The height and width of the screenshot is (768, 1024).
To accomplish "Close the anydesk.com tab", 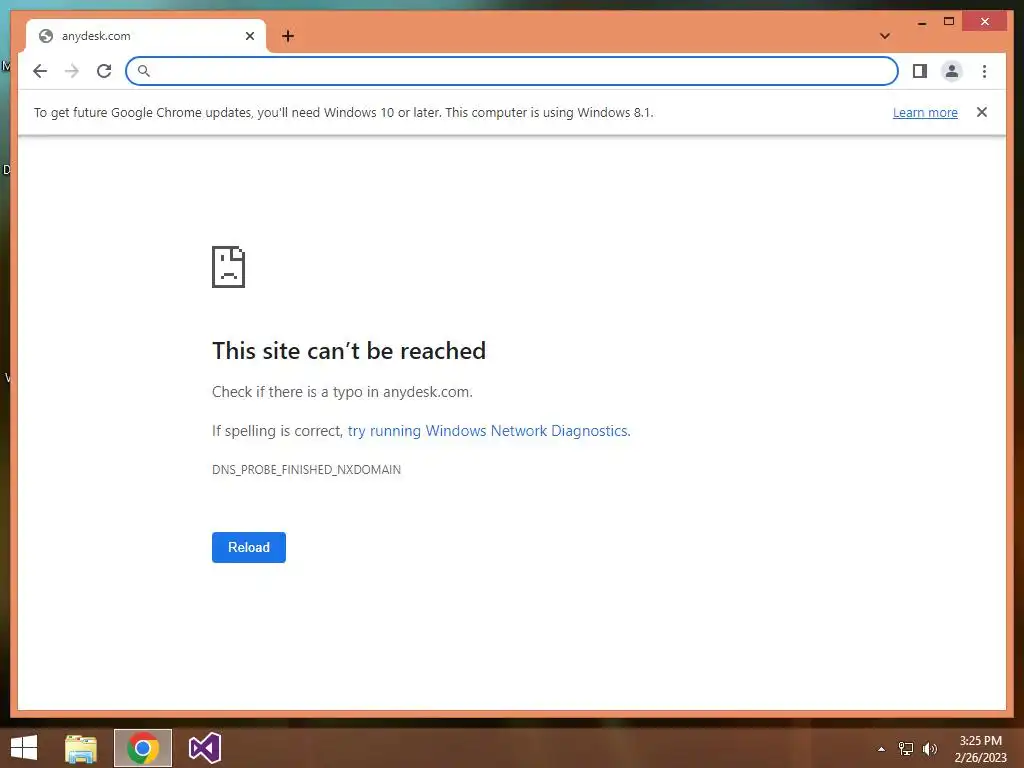I will (x=249, y=36).
